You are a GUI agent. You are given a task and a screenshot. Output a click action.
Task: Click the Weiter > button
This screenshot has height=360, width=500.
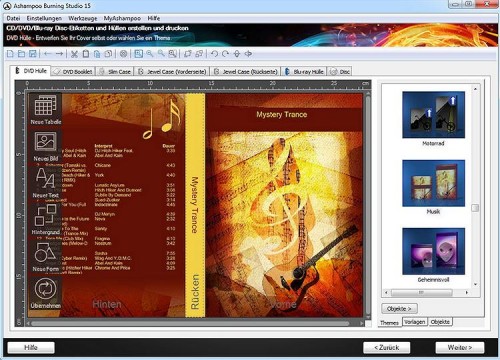460,347
